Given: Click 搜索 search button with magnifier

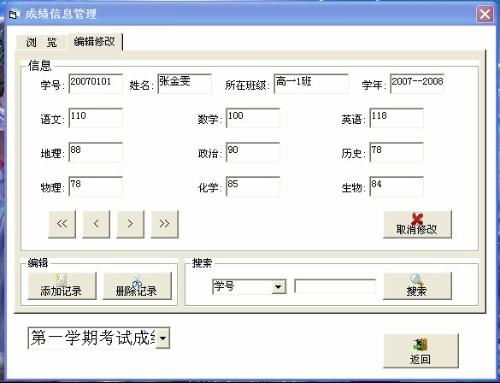Looking at the screenshot, I should (418, 286).
